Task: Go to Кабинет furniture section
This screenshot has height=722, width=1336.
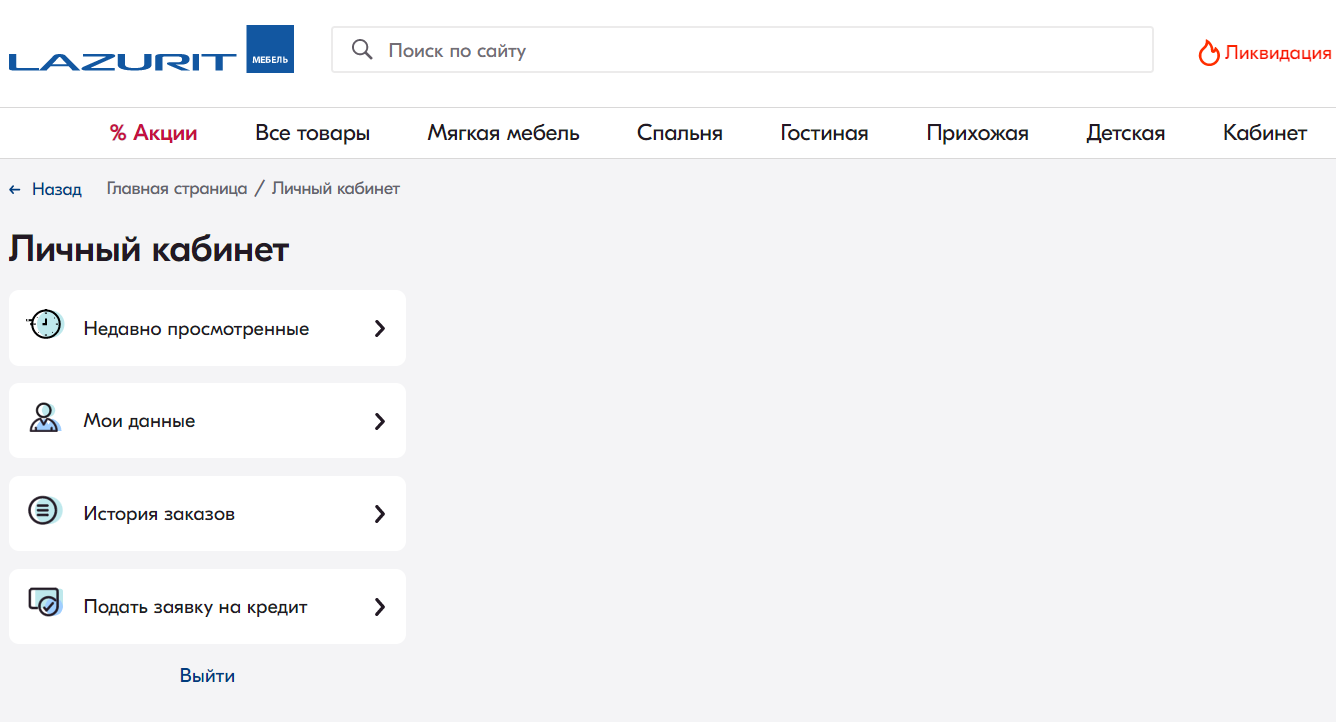Action: [1265, 133]
